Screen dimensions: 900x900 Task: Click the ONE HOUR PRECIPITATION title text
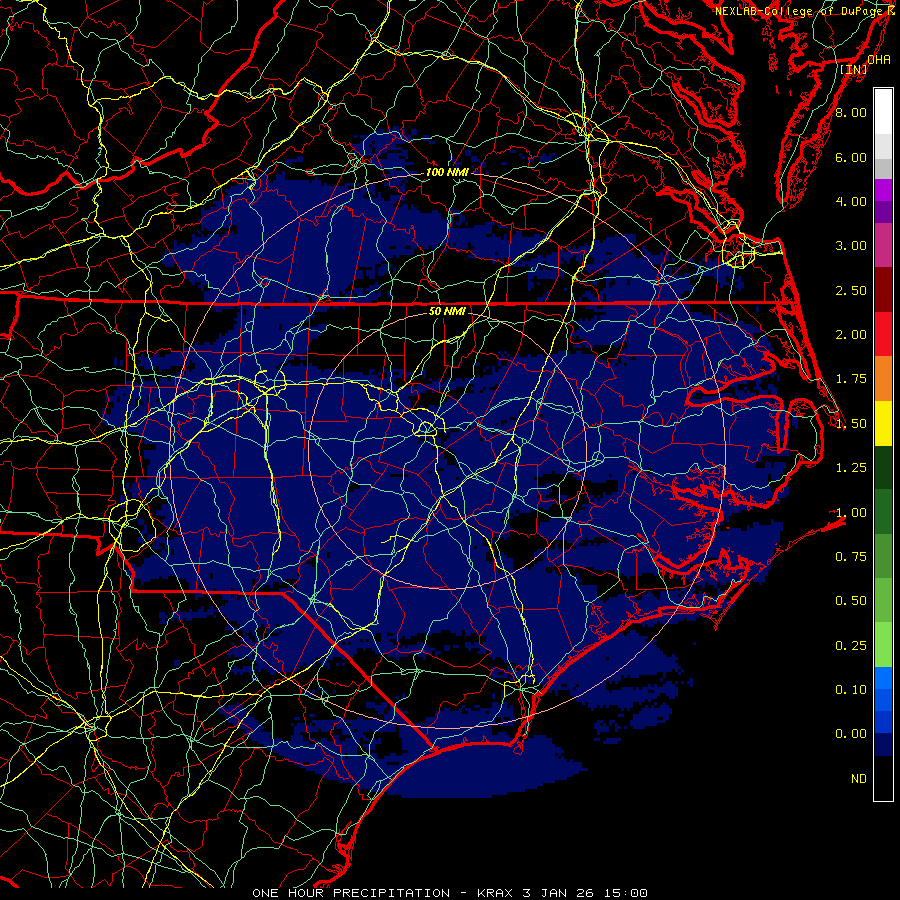pos(351,893)
